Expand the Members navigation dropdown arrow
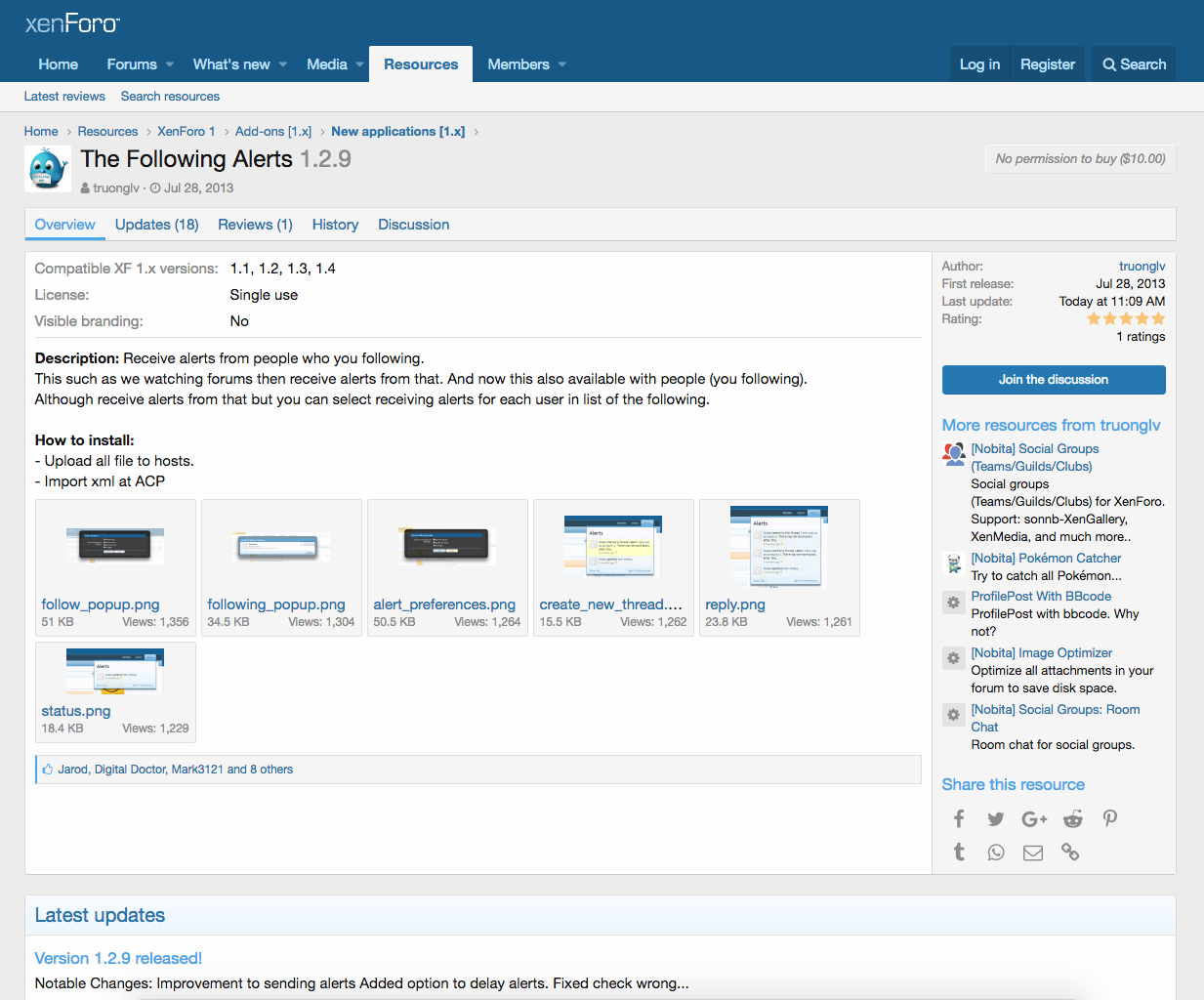This screenshot has width=1204, height=1000. coord(562,64)
